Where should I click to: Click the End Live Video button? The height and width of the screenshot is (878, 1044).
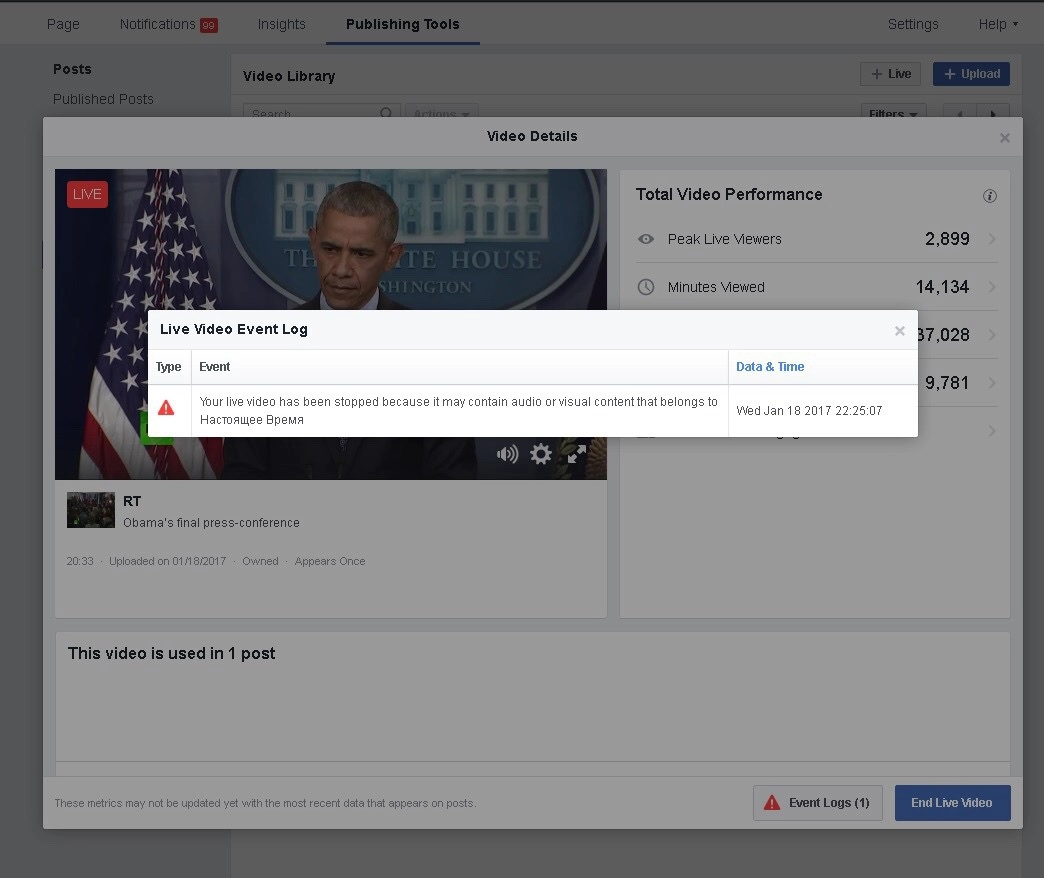pos(952,802)
